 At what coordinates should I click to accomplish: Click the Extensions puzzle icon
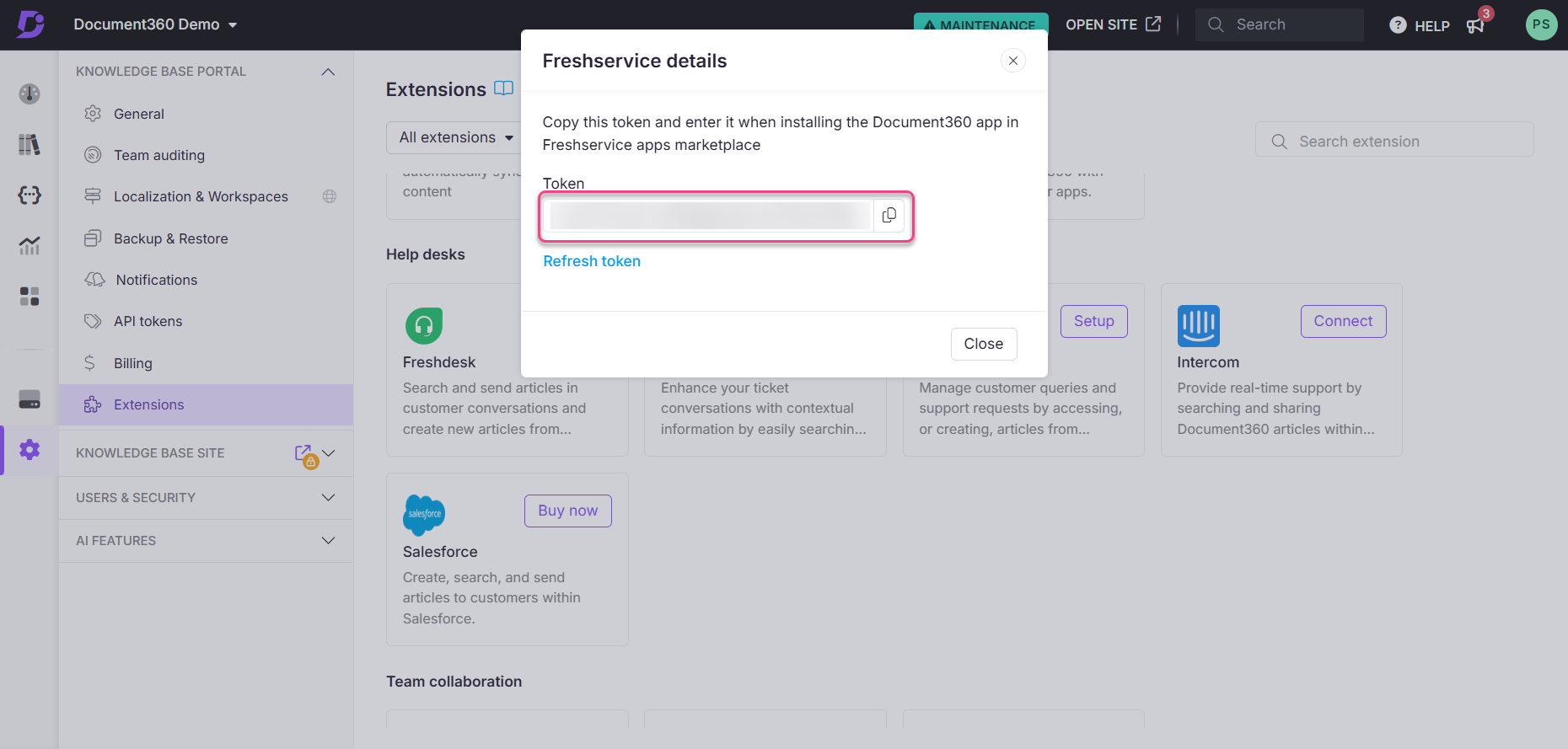click(x=93, y=404)
